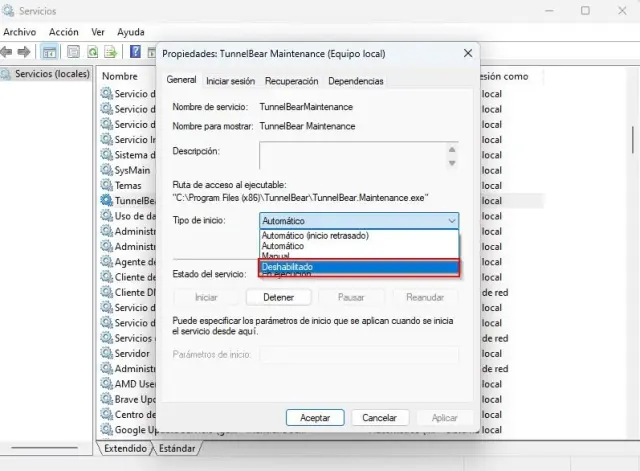Switch to the Estándar view tab

click(x=177, y=449)
